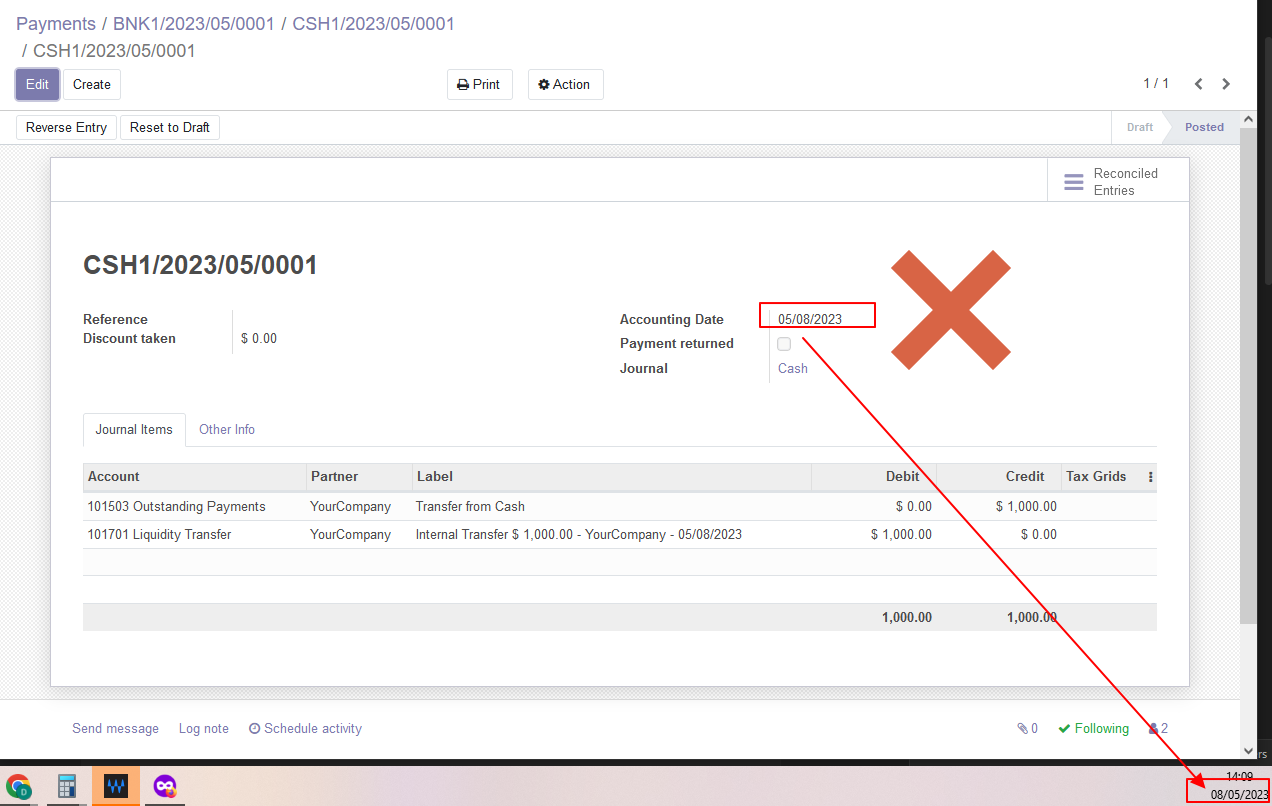This screenshot has height=806, width=1272.
Task: Open the Action menu gear icon
Action: click(x=565, y=84)
